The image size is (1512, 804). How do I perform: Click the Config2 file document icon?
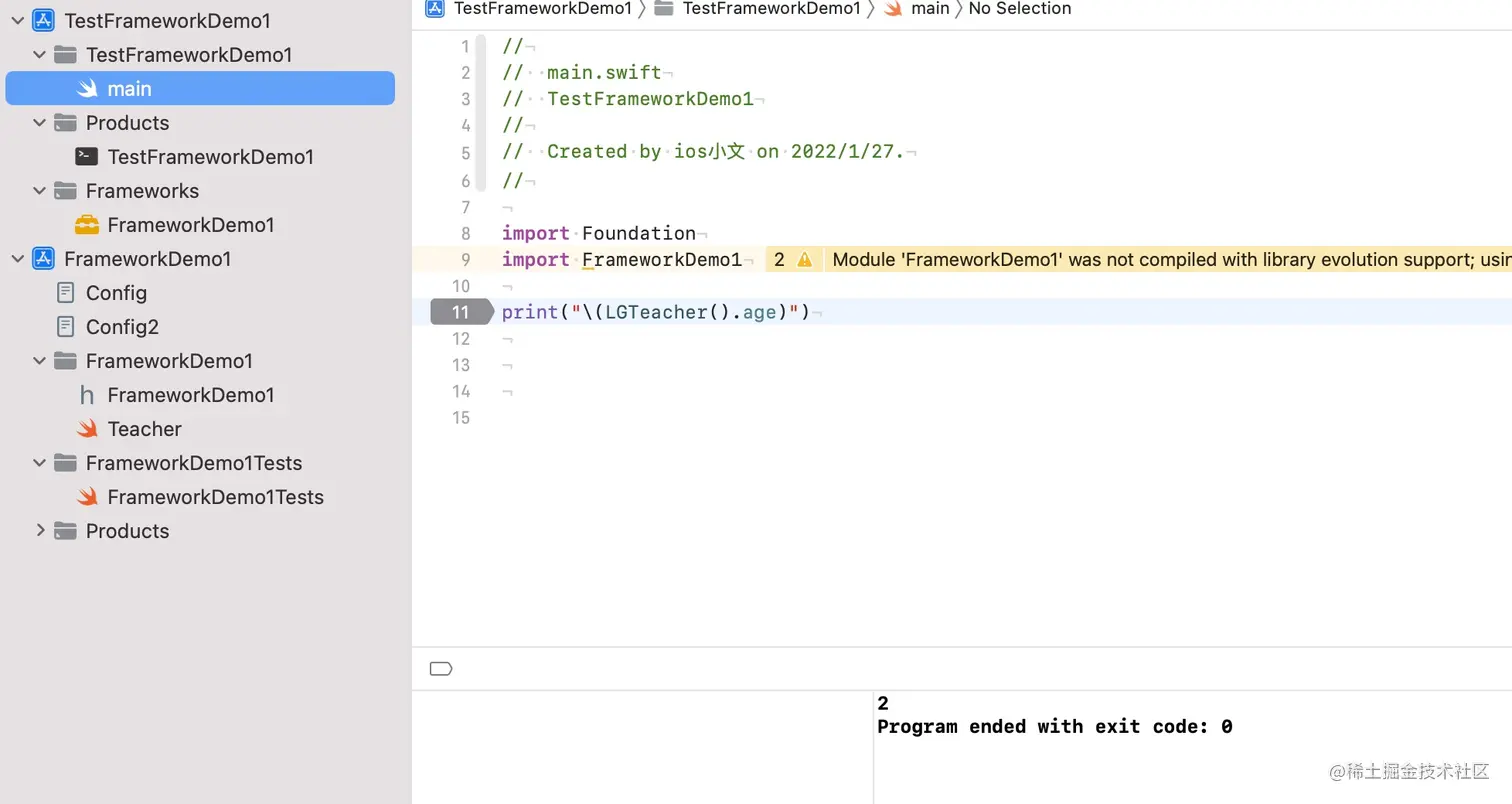point(65,327)
